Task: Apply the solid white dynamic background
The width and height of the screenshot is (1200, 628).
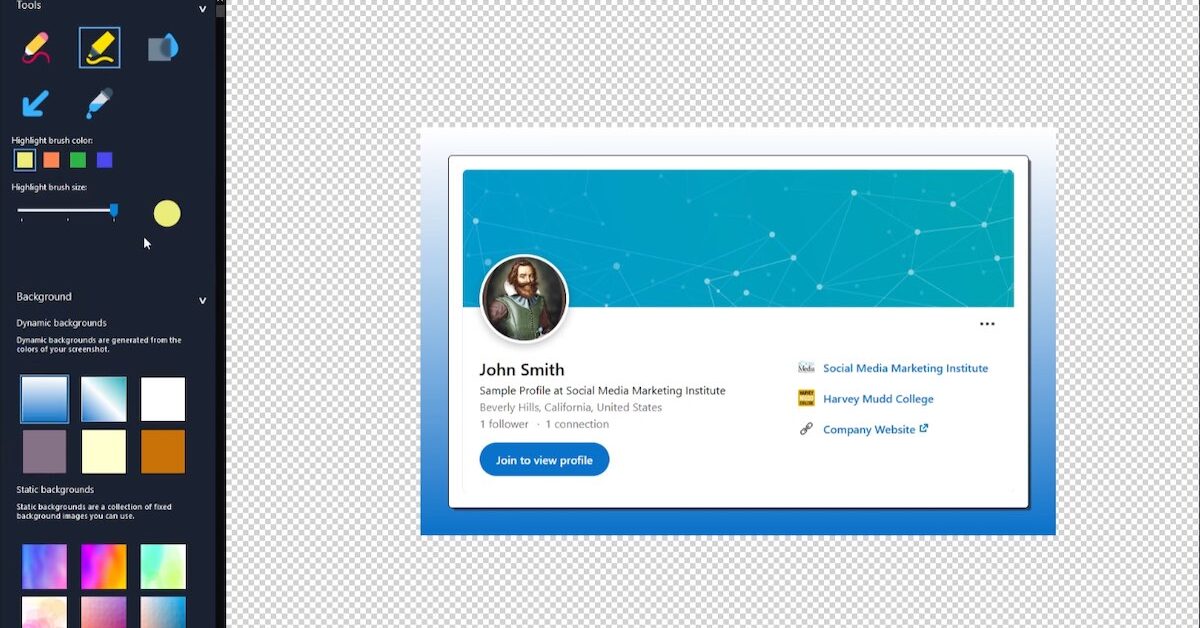Action: pos(163,399)
